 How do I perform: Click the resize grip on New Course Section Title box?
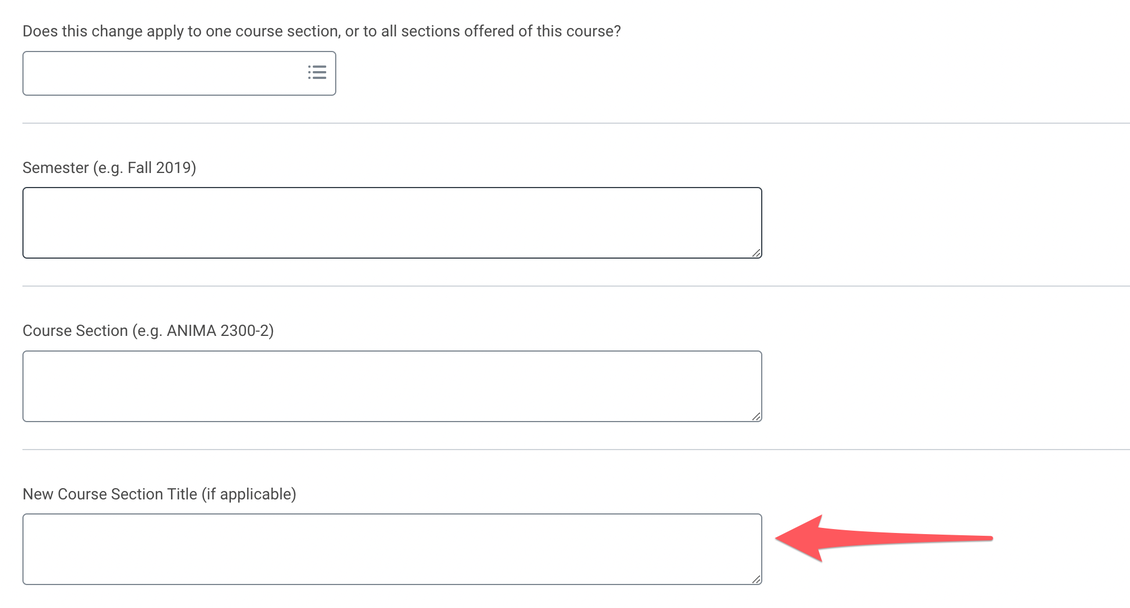coord(755,577)
